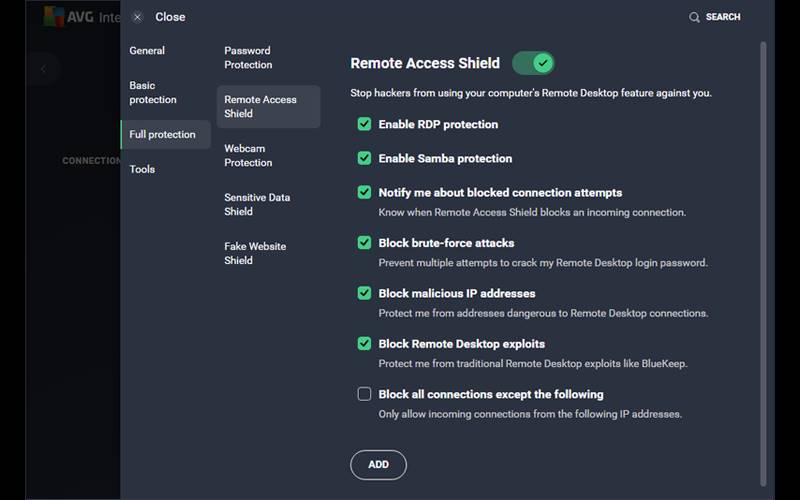Click the Search magnifier icon
This screenshot has height=500, width=800.
tap(694, 17)
